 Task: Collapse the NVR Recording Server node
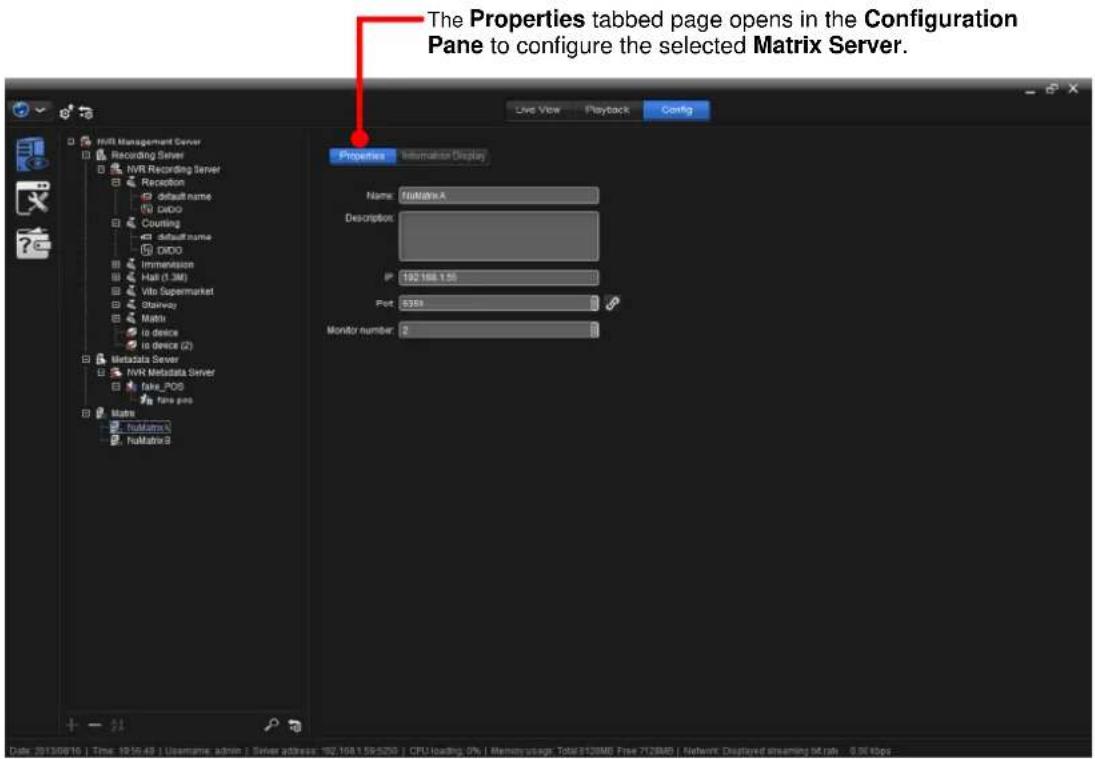(x=101, y=169)
